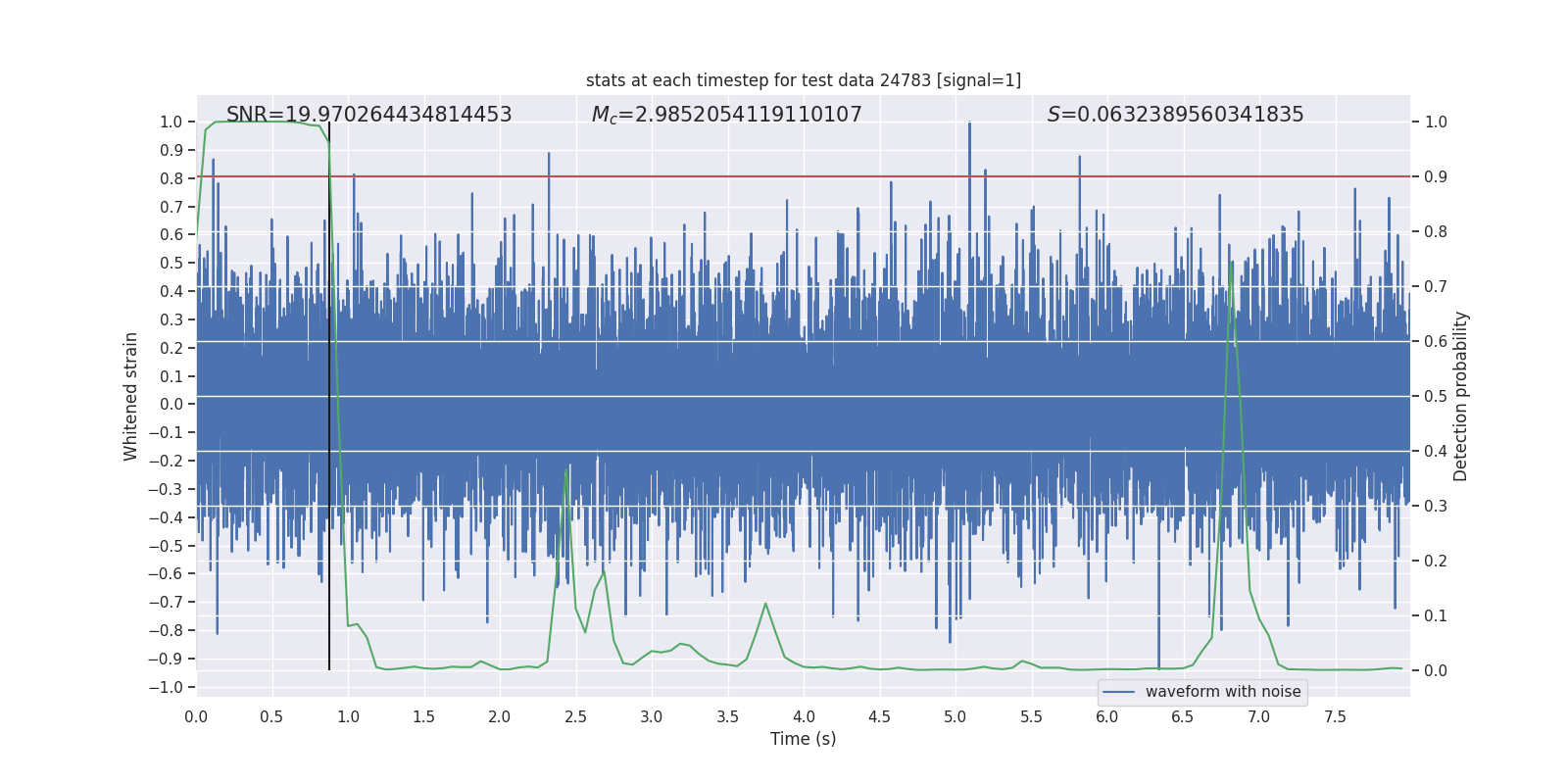Click the 'waveform with noise' legend label
The width and height of the screenshot is (1568, 784).
coord(1222,692)
